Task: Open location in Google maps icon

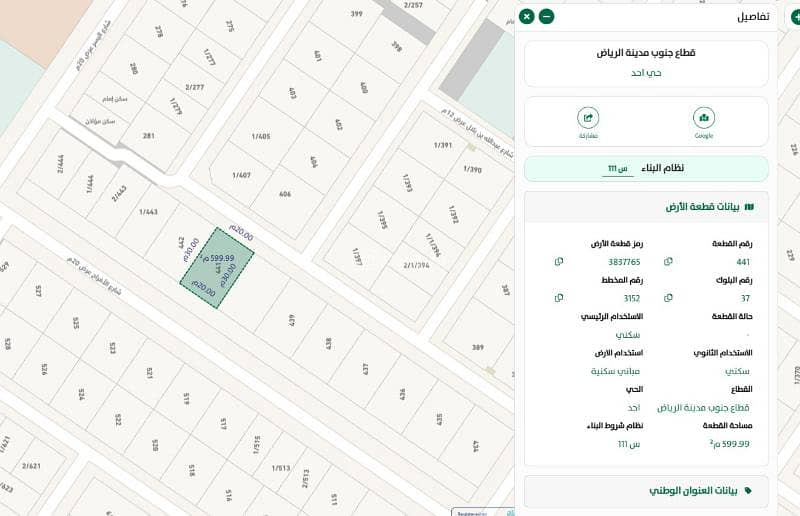Action: pos(704,118)
